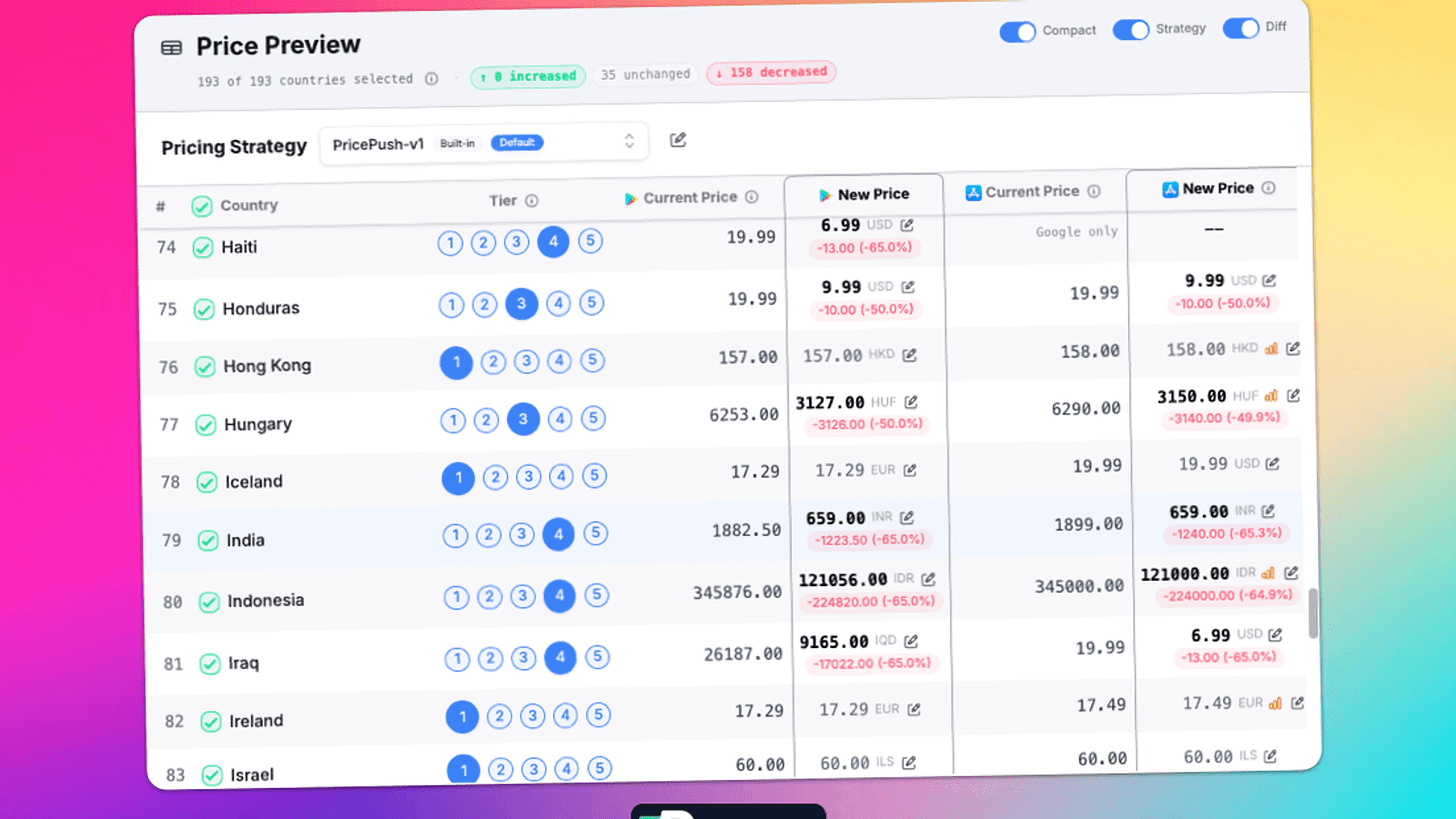Set Iceland to tier 3

528,477
